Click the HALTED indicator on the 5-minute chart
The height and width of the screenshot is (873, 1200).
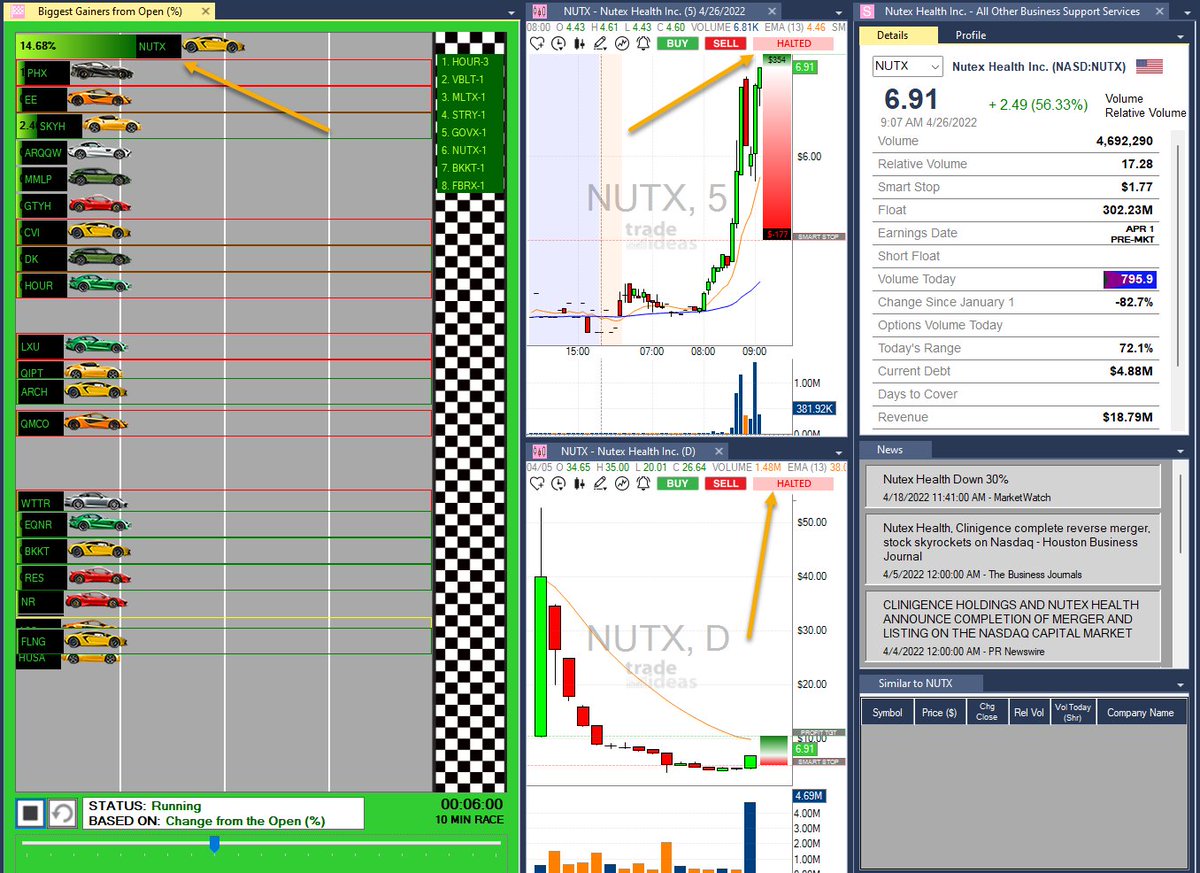794,44
